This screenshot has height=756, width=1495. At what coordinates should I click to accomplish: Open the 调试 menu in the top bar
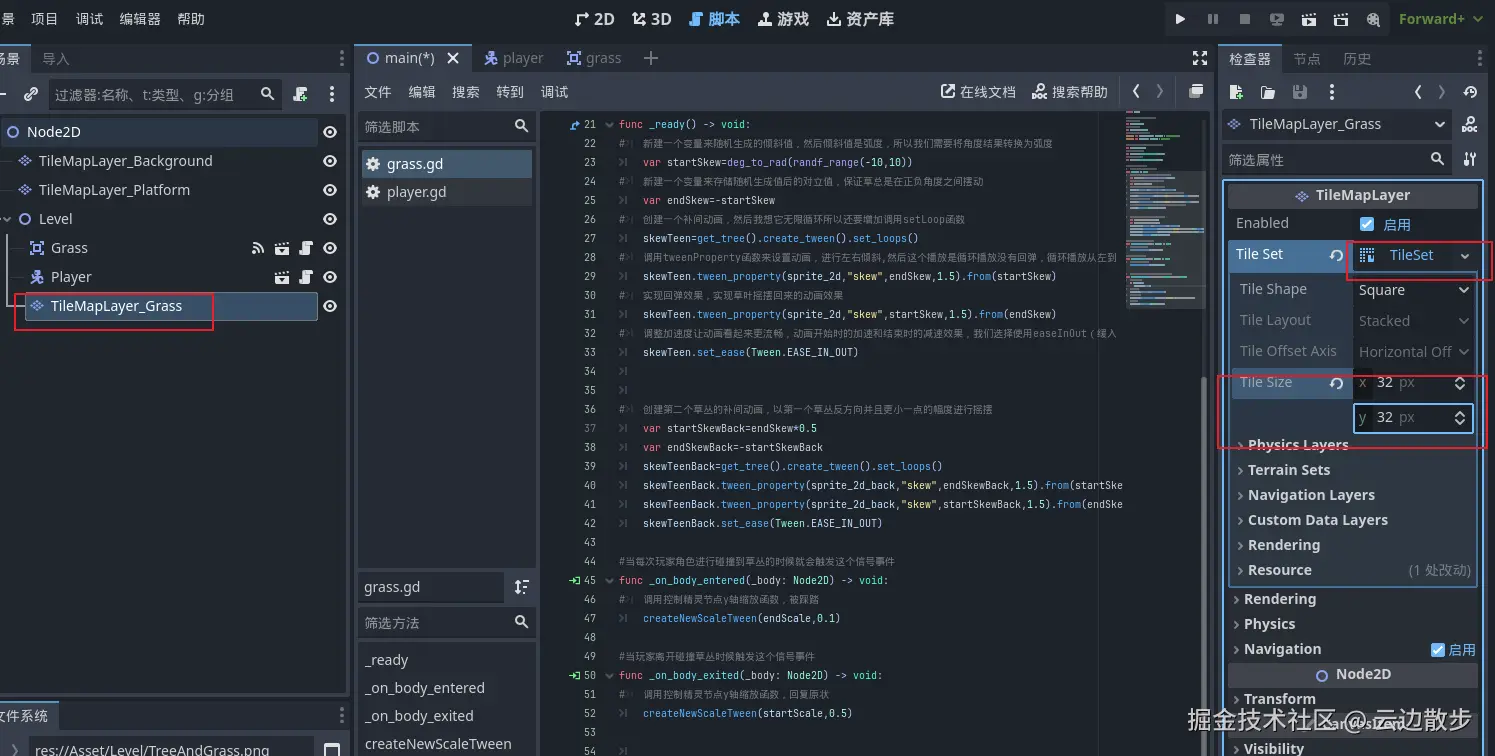pos(89,19)
